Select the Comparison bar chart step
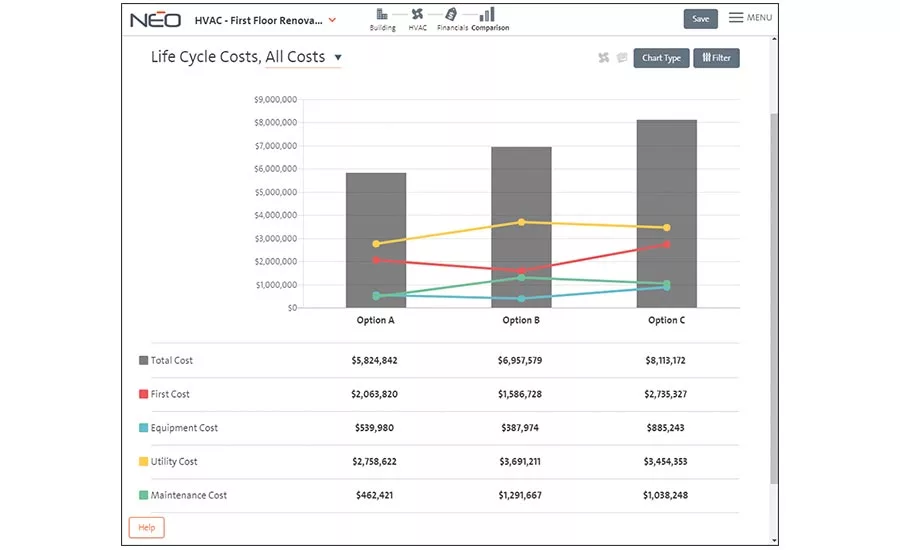The width and height of the screenshot is (900, 550). [x=487, y=14]
